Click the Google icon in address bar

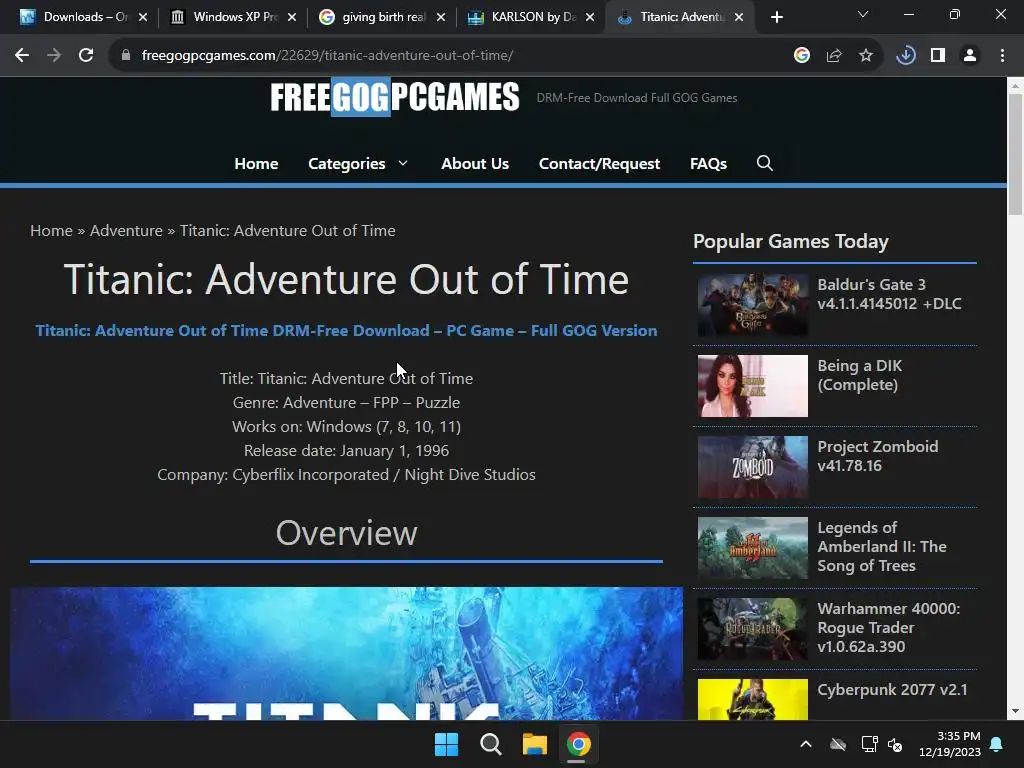(x=802, y=56)
